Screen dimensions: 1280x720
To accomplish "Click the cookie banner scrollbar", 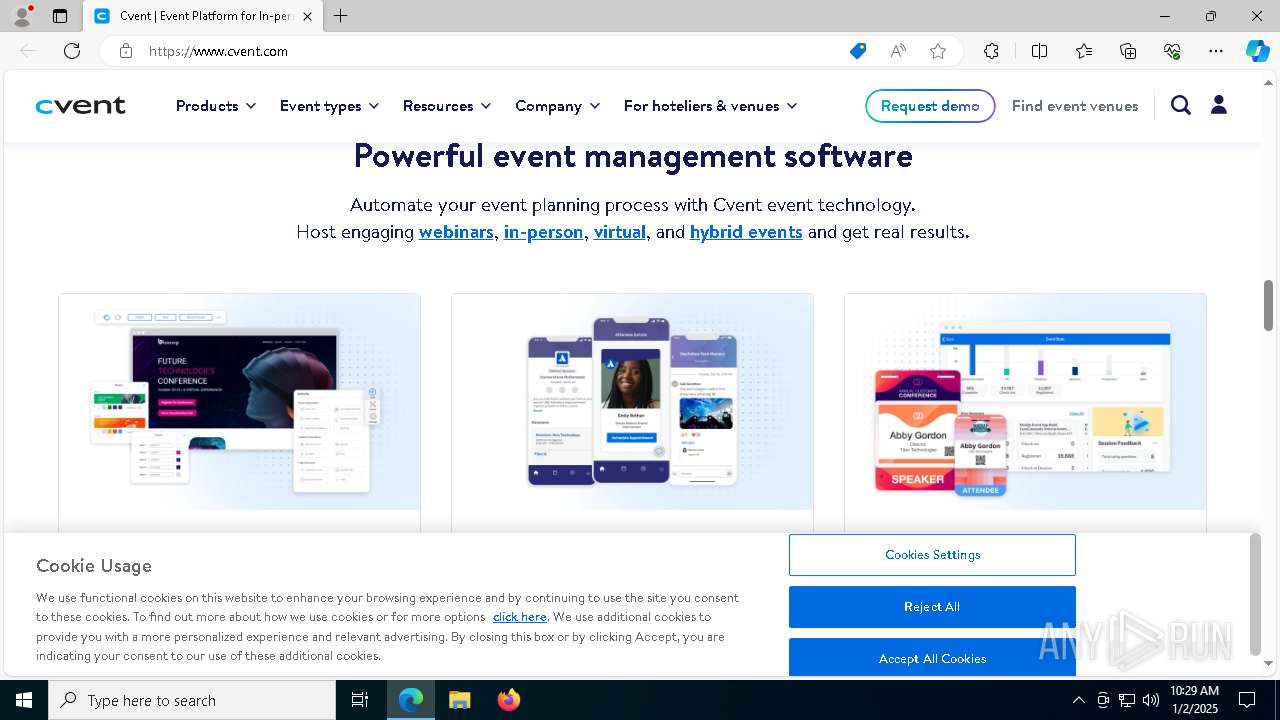I will tap(1255, 595).
